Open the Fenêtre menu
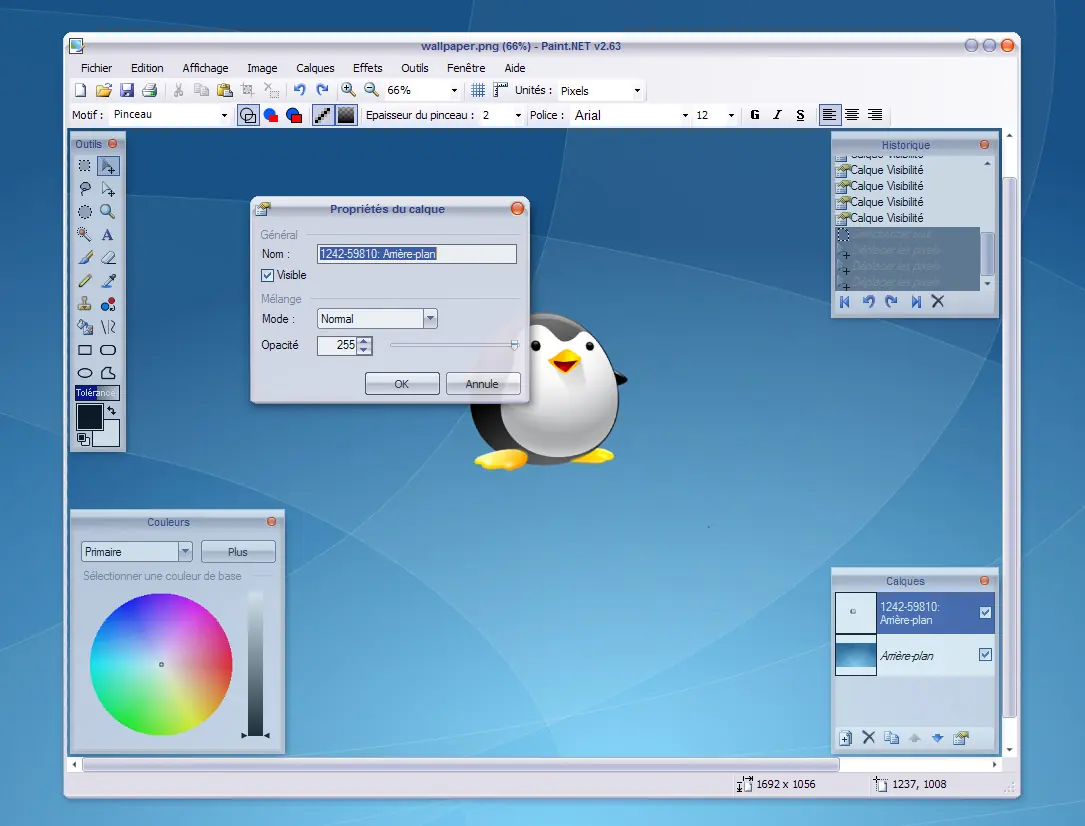The height and width of the screenshot is (826, 1085). coord(466,68)
